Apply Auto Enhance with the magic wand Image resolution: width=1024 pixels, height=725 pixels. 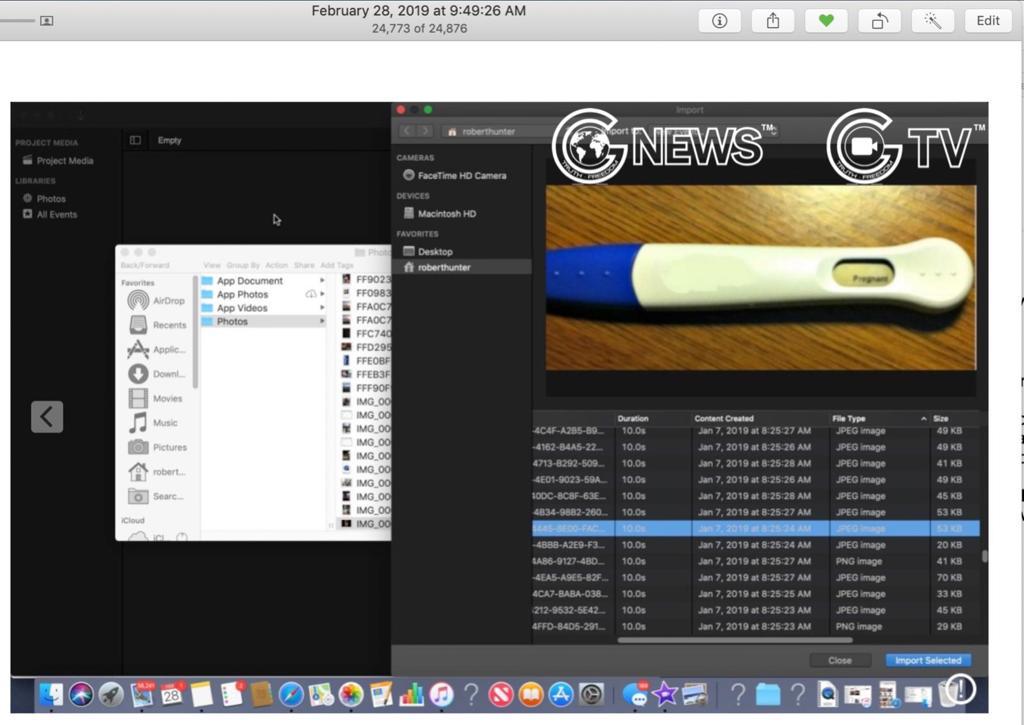pos(933,21)
